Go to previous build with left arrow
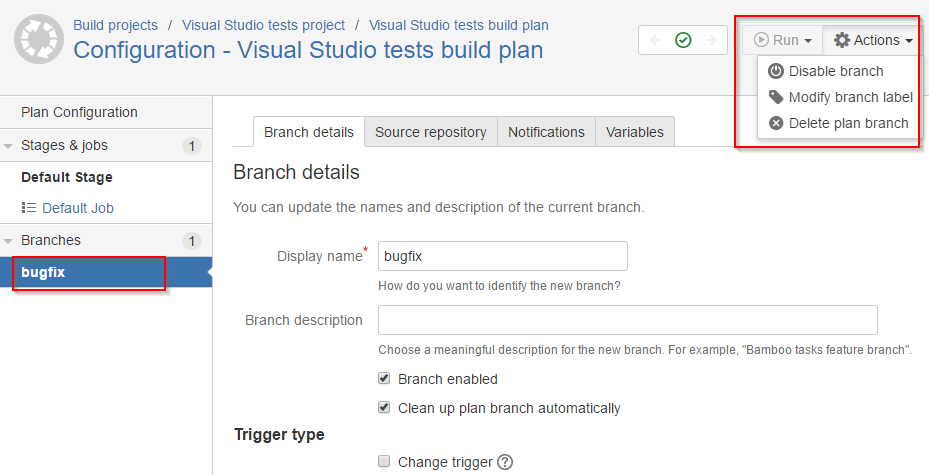This screenshot has width=929, height=475. coord(655,40)
